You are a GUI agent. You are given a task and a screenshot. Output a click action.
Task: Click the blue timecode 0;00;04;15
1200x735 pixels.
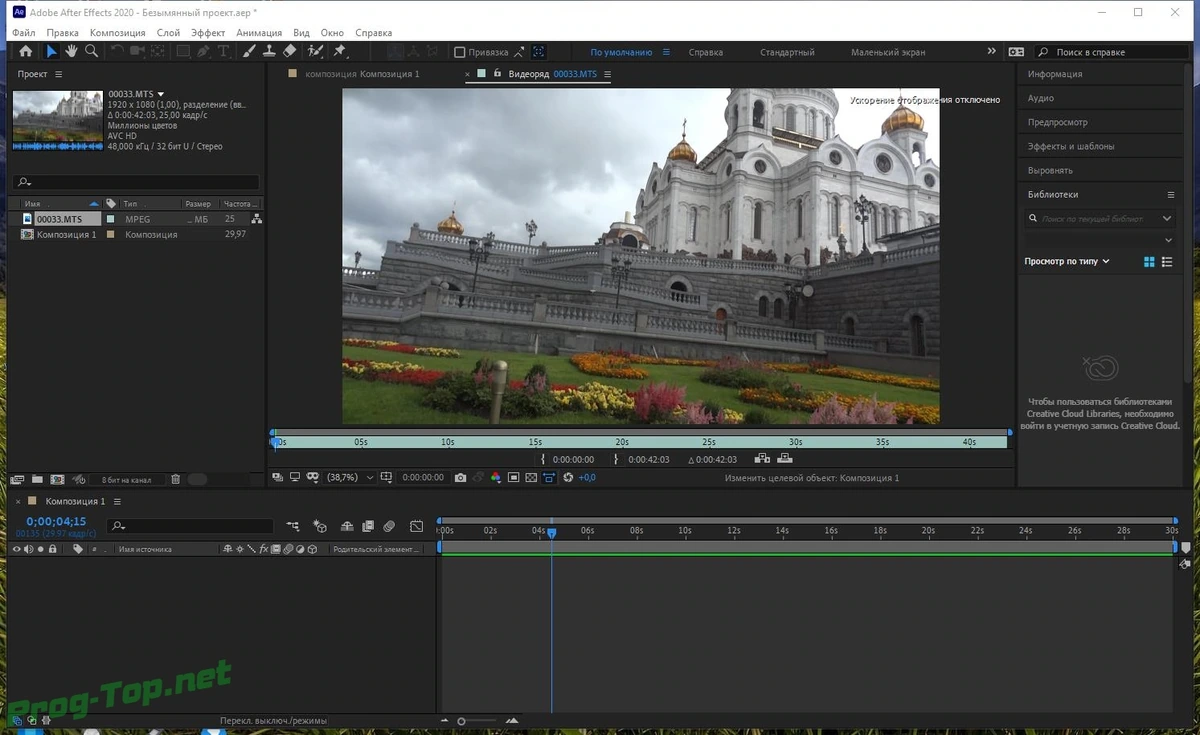point(56,521)
